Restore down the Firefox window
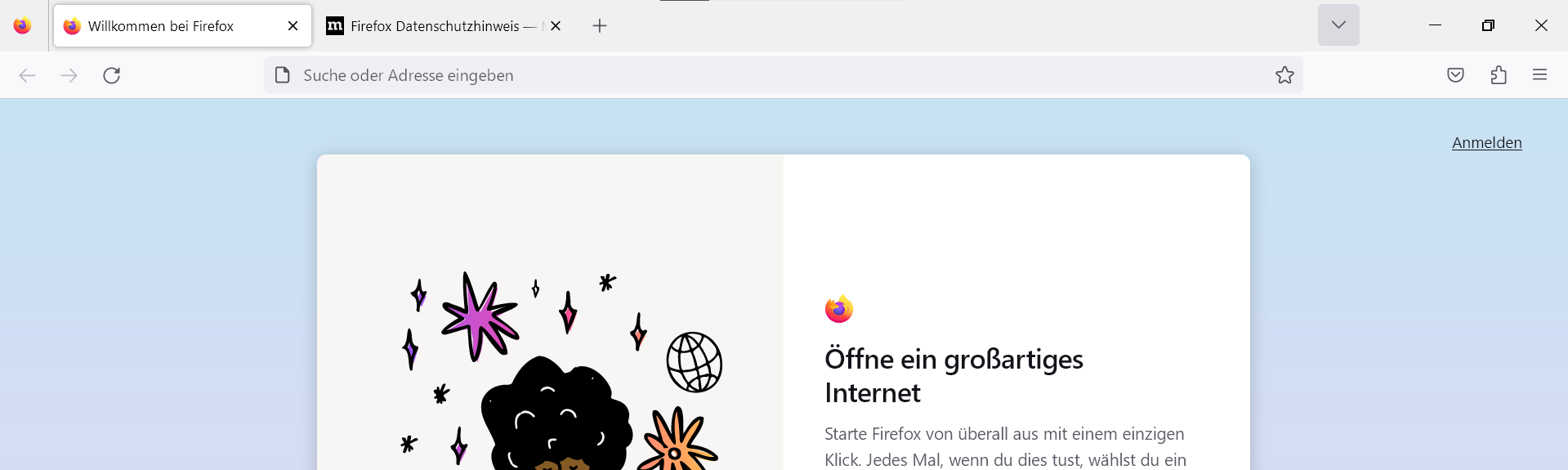 pyautogui.click(x=1488, y=25)
